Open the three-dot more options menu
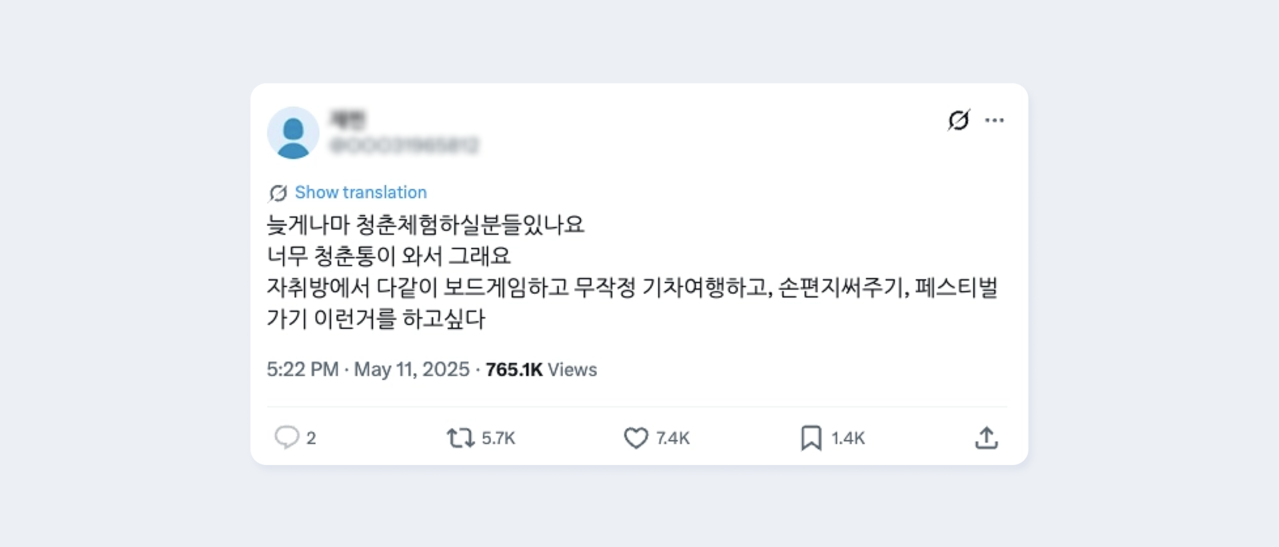 point(994,121)
